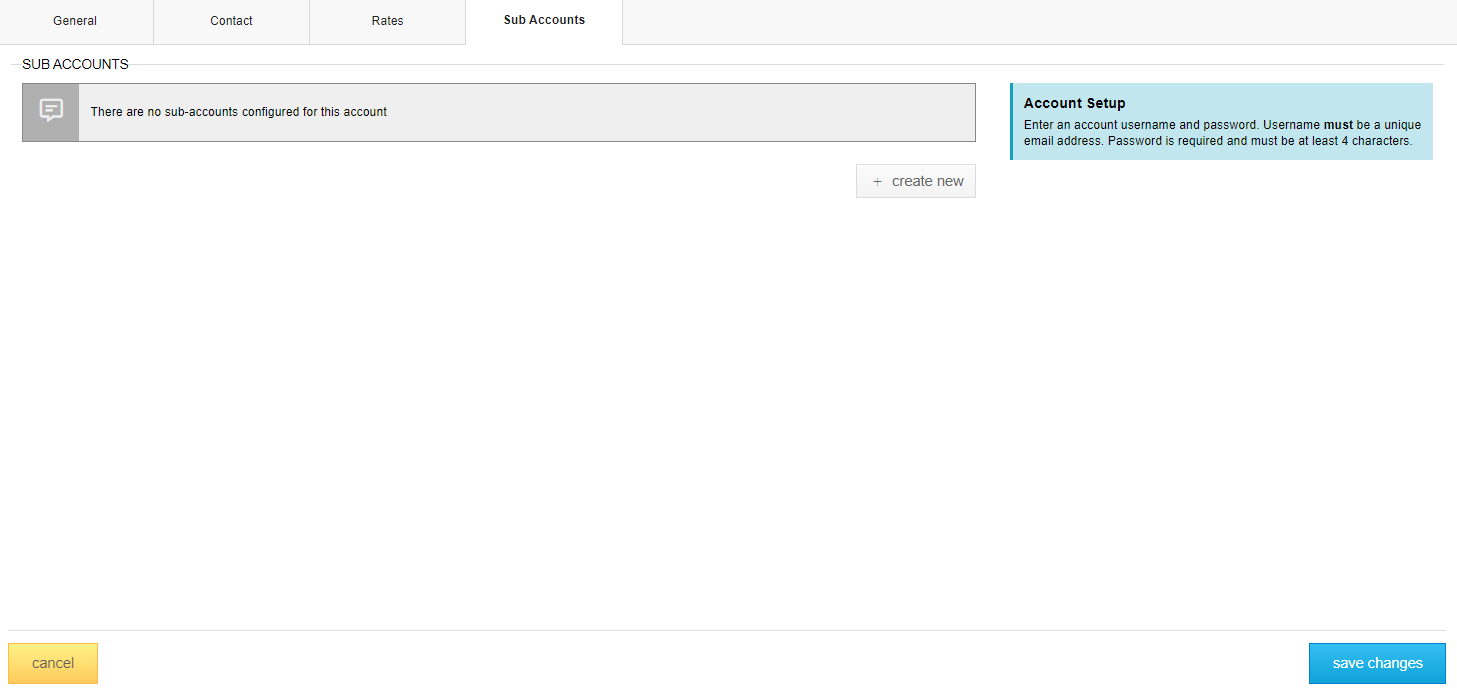
Task: Switch to the General tab
Action: [75, 21]
